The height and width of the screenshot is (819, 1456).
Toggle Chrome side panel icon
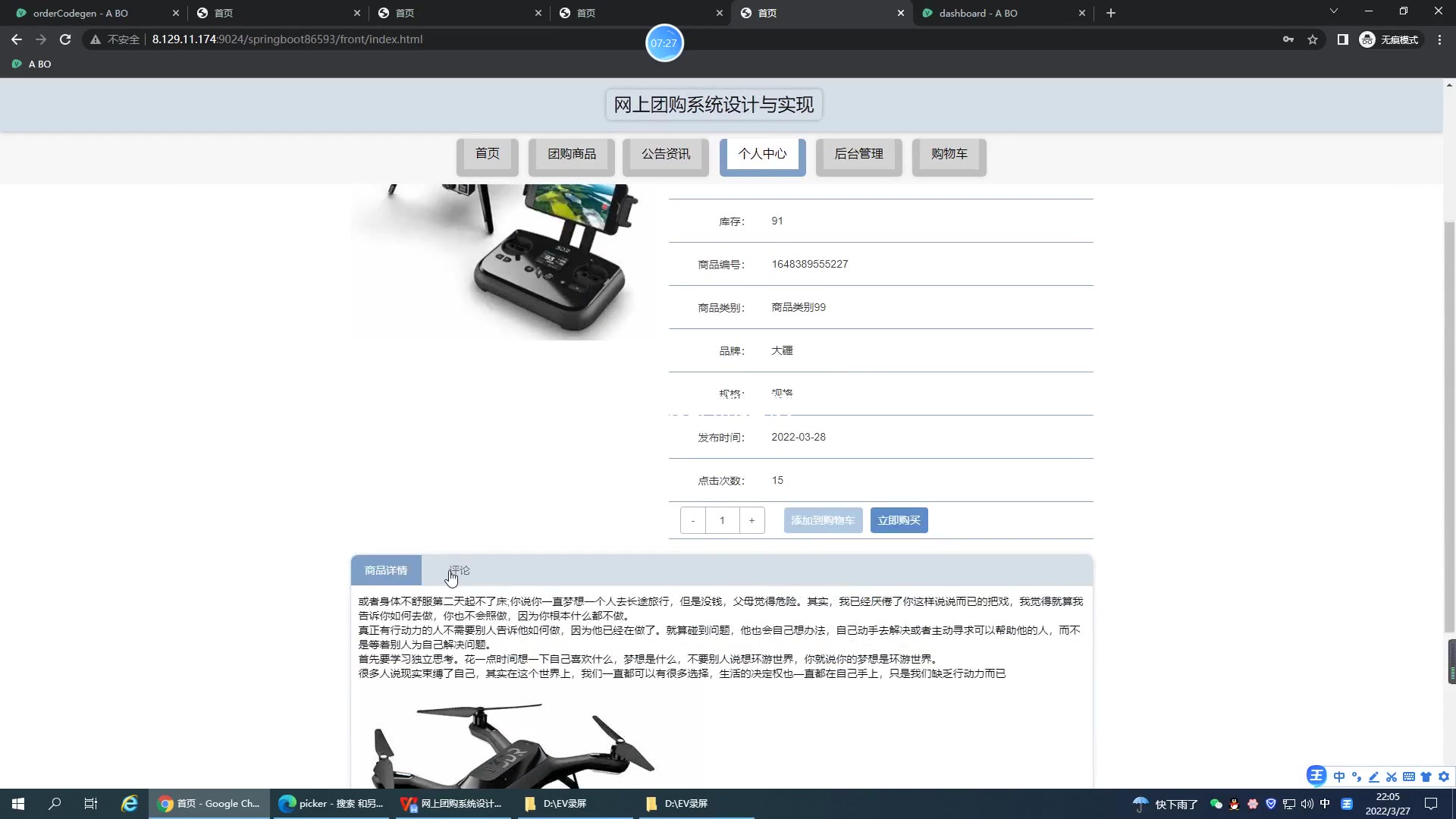1342,39
